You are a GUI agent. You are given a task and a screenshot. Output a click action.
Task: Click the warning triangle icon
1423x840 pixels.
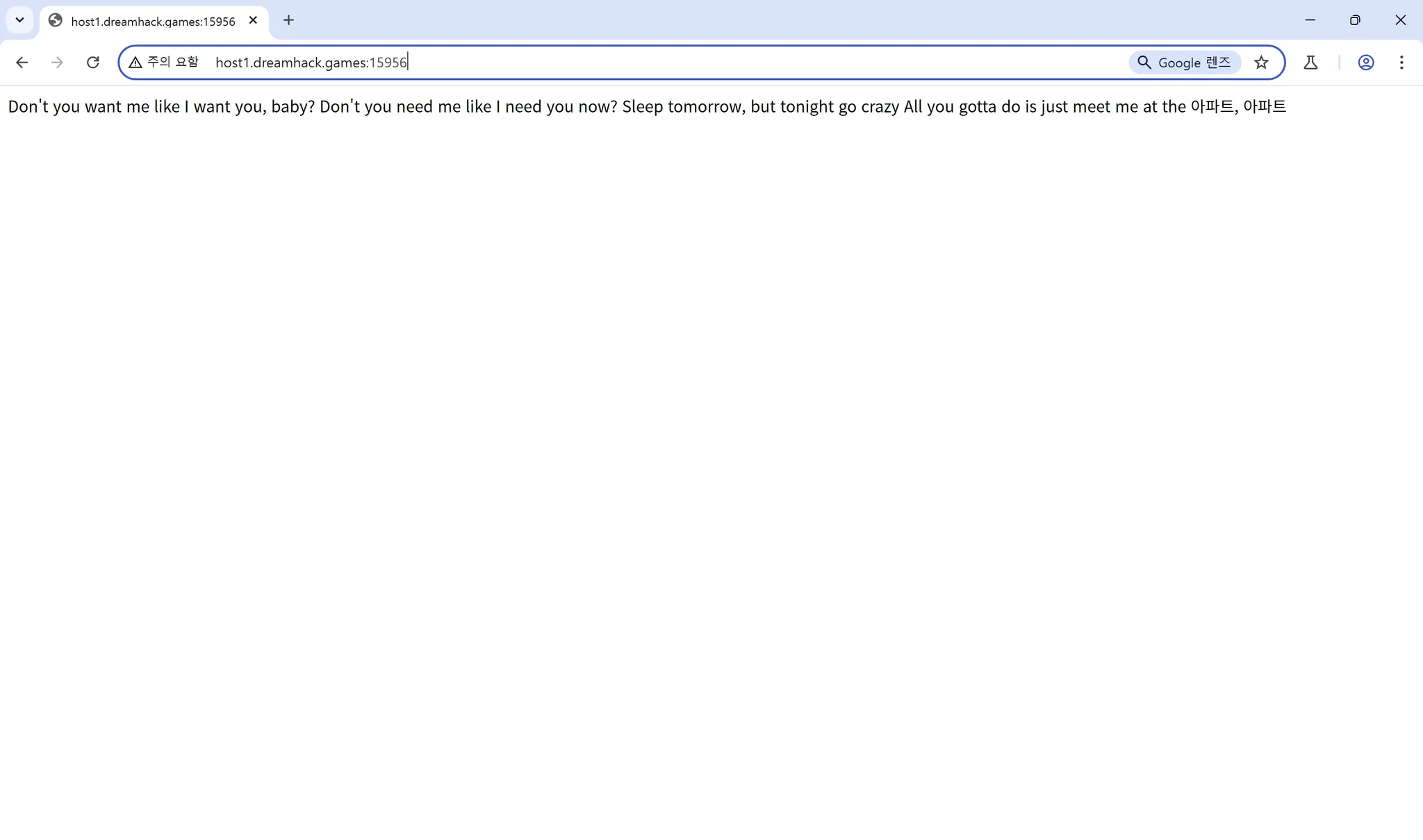[135, 63]
